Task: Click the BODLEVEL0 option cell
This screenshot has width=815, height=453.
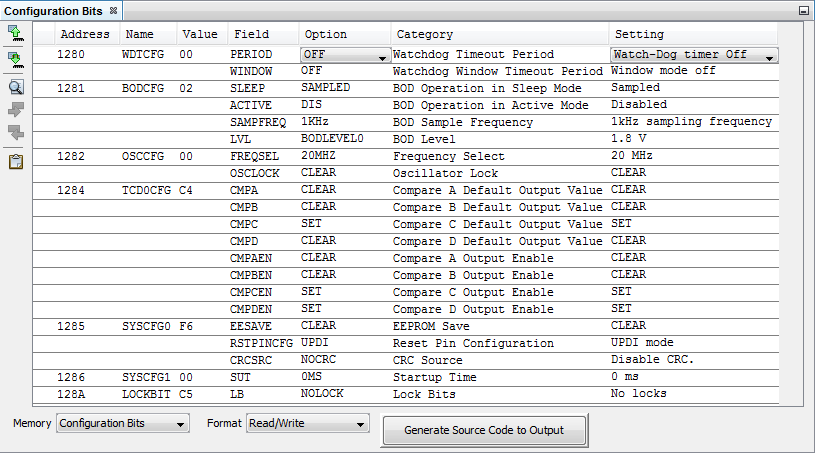Action: click(332, 139)
